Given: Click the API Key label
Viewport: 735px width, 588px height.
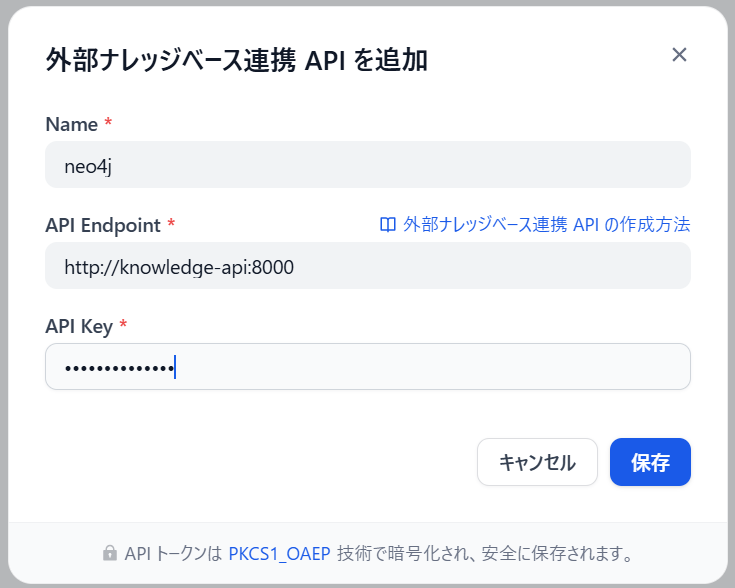Looking at the screenshot, I should pos(79,327).
